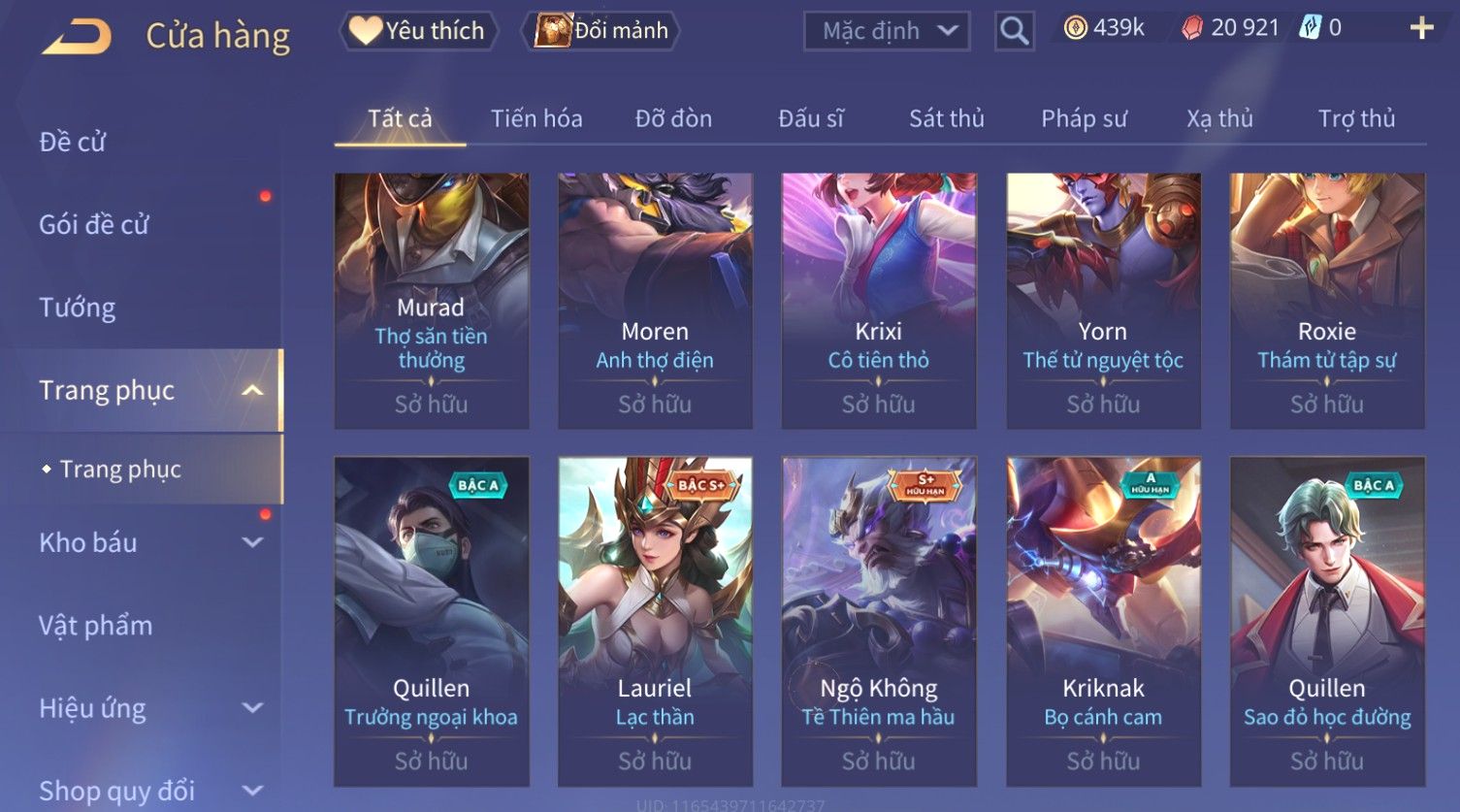
Task: Switch to the Pháp sư tab
Action: point(1084,118)
